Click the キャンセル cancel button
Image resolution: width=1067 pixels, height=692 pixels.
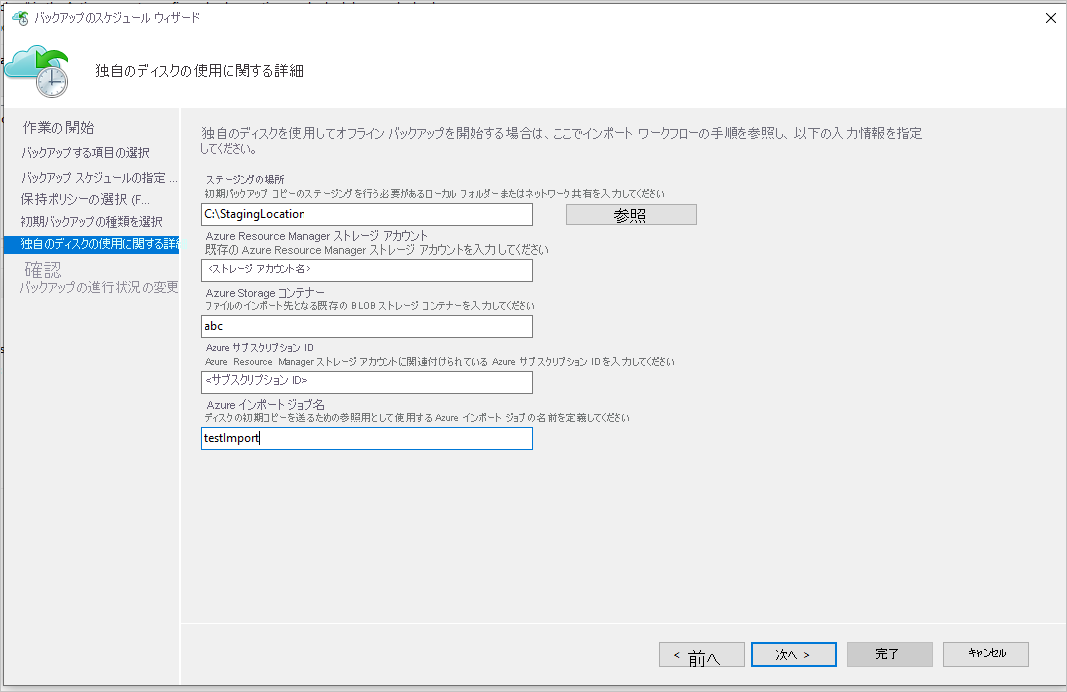click(985, 655)
